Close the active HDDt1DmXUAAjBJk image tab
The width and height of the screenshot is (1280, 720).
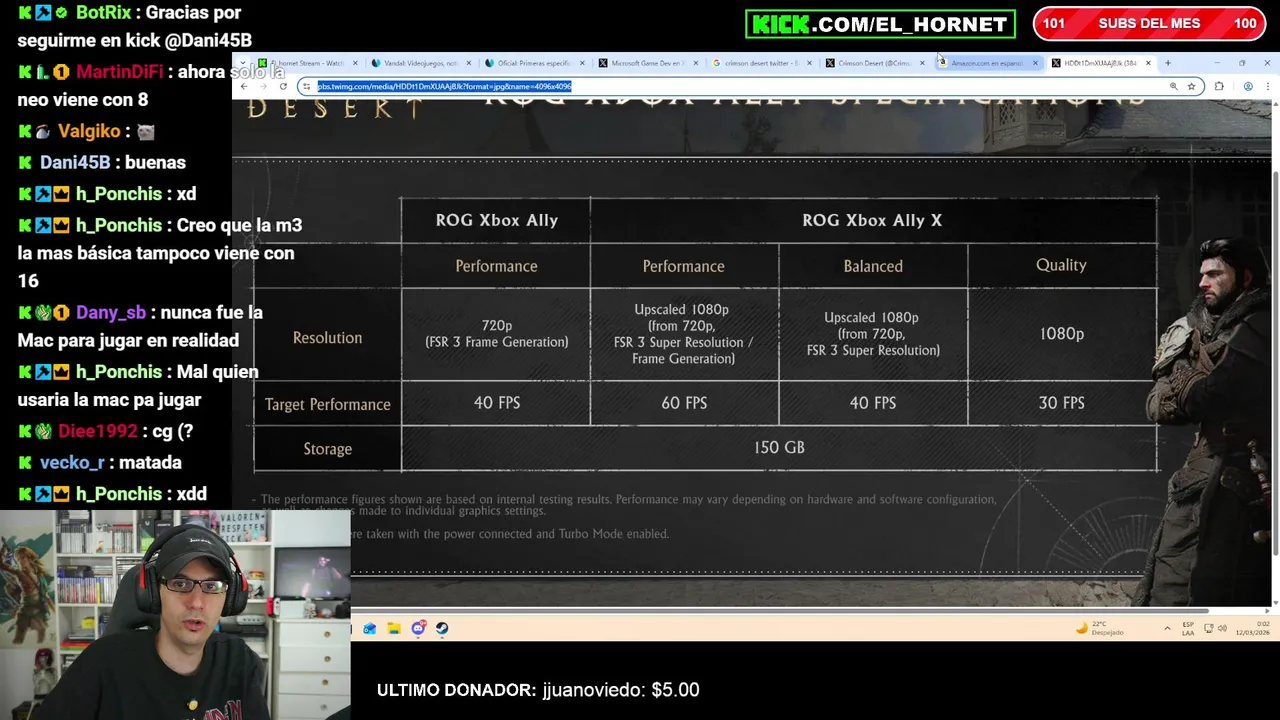click(1148, 63)
